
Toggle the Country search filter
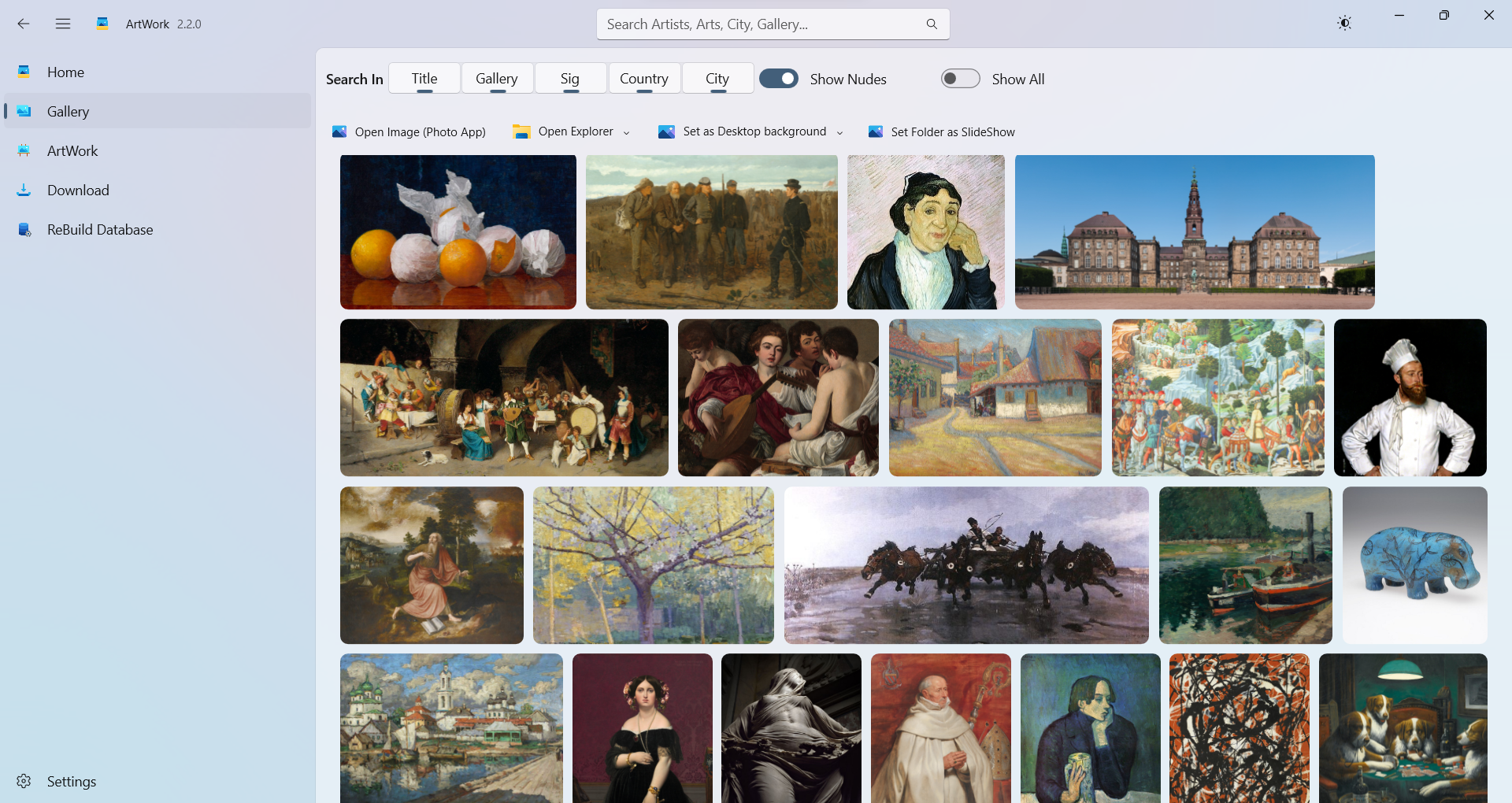click(x=644, y=78)
